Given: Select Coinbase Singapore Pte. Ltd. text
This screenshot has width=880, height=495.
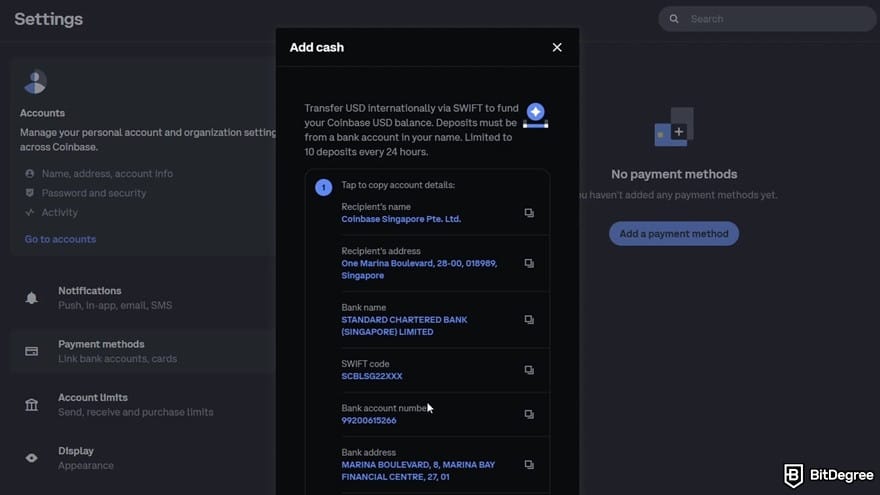Looking at the screenshot, I should [x=401, y=219].
